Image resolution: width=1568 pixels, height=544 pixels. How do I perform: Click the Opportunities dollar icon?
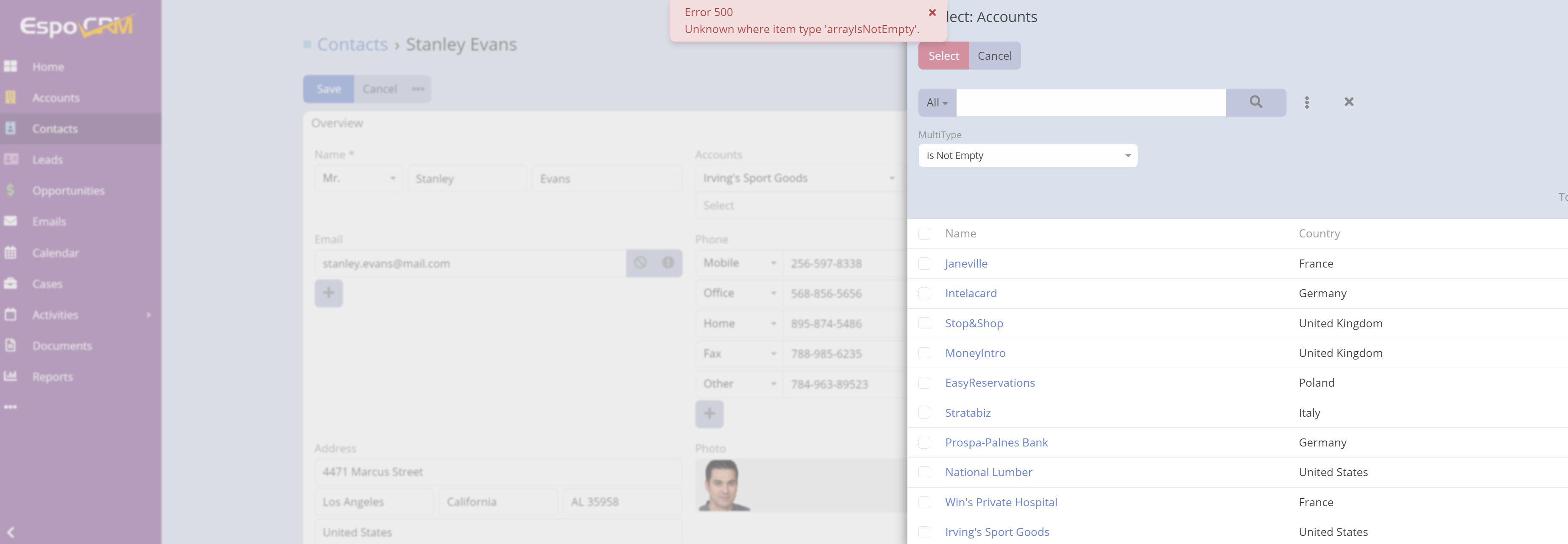tap(10, 190)
